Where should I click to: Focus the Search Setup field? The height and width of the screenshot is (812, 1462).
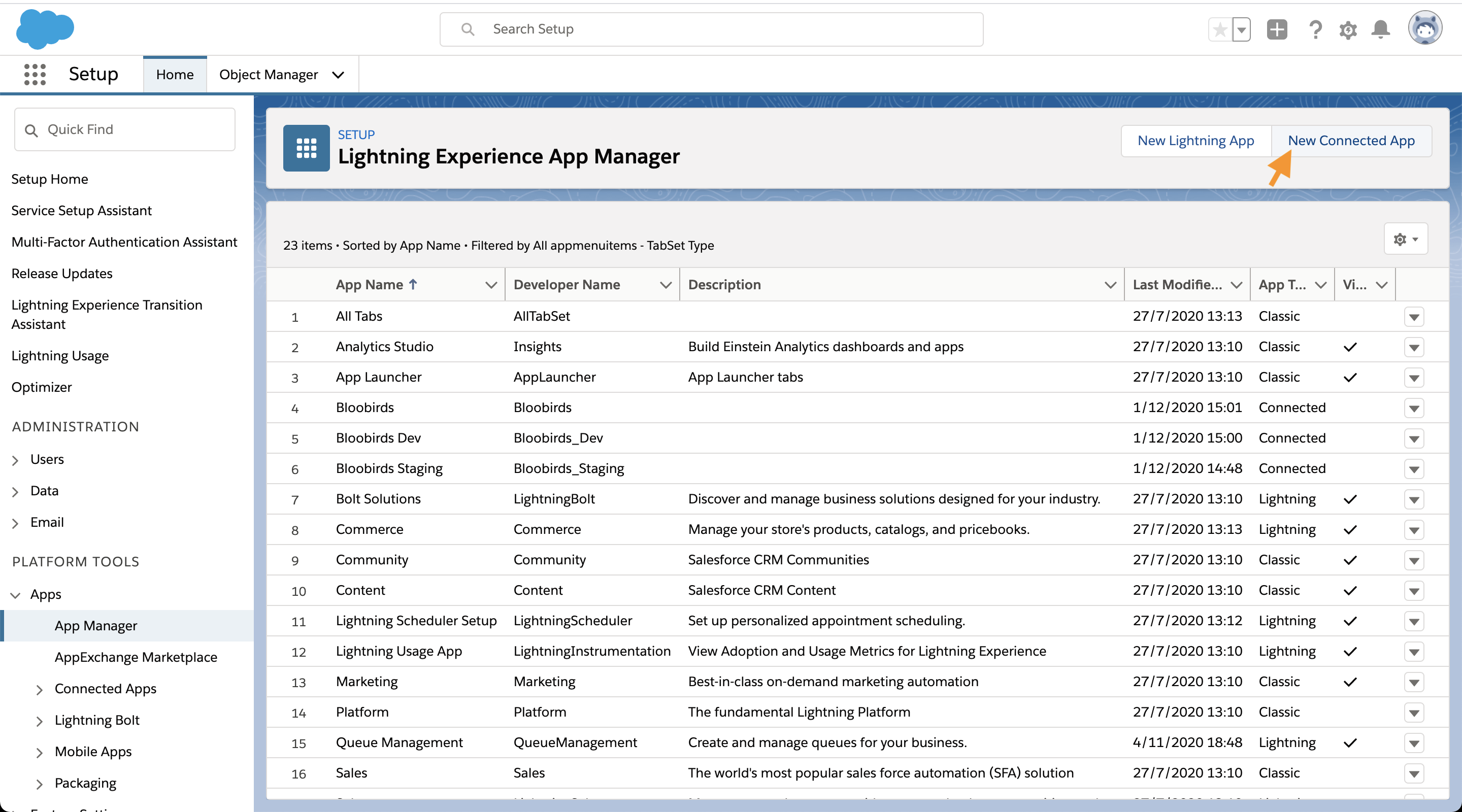(711, 29)
